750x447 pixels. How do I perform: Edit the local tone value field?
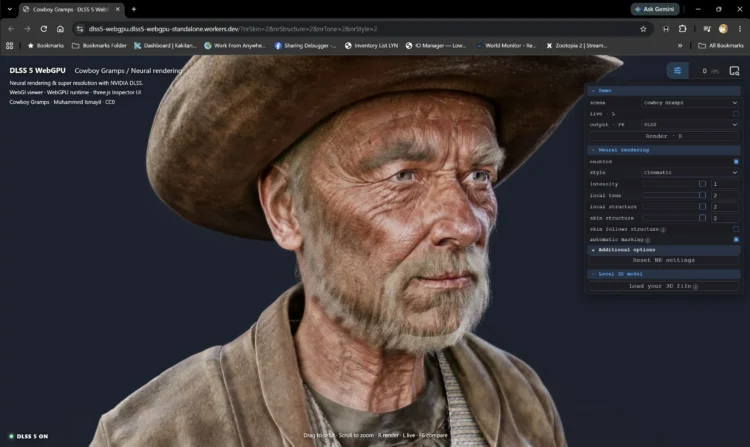(x=725, y=196)
